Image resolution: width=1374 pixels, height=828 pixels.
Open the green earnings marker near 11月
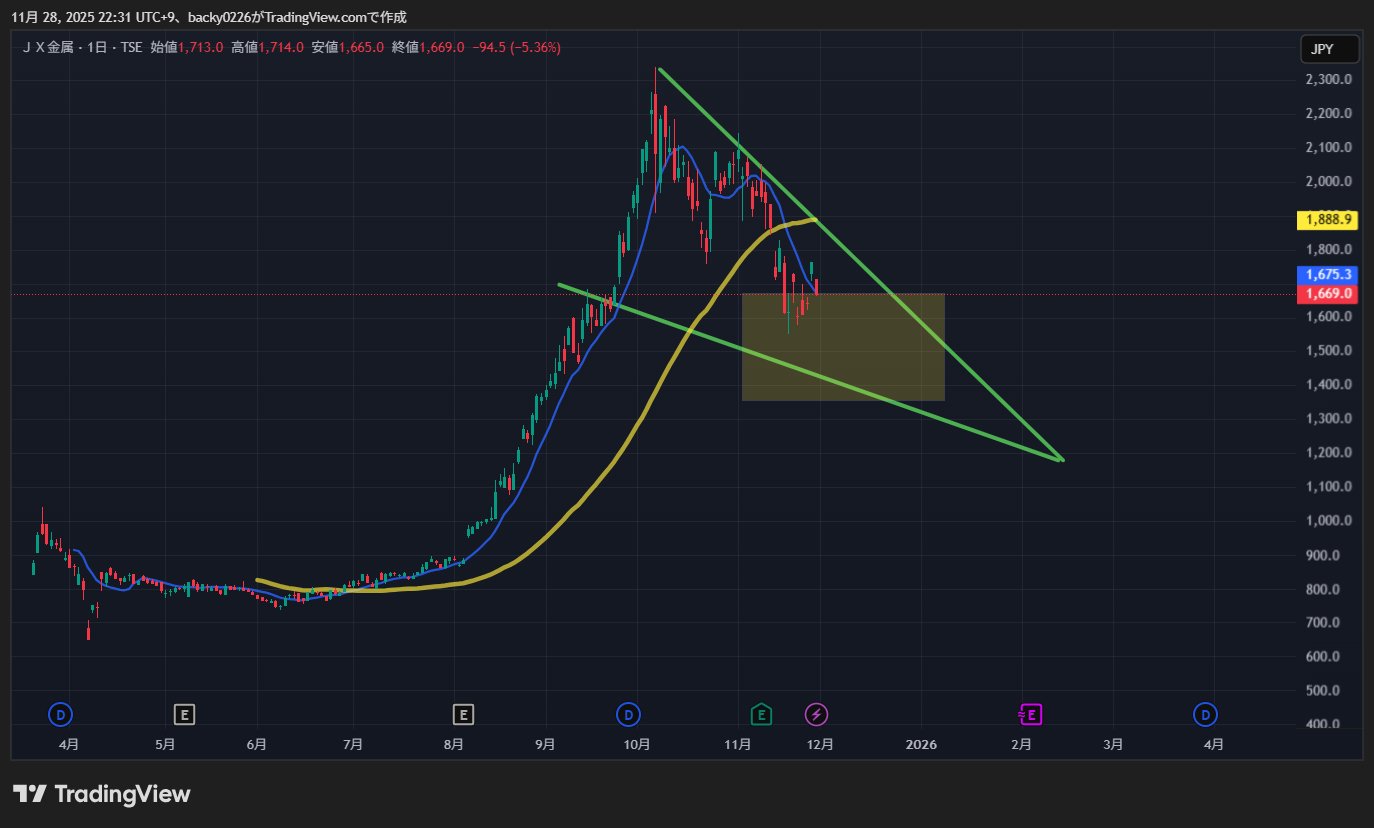762,714
